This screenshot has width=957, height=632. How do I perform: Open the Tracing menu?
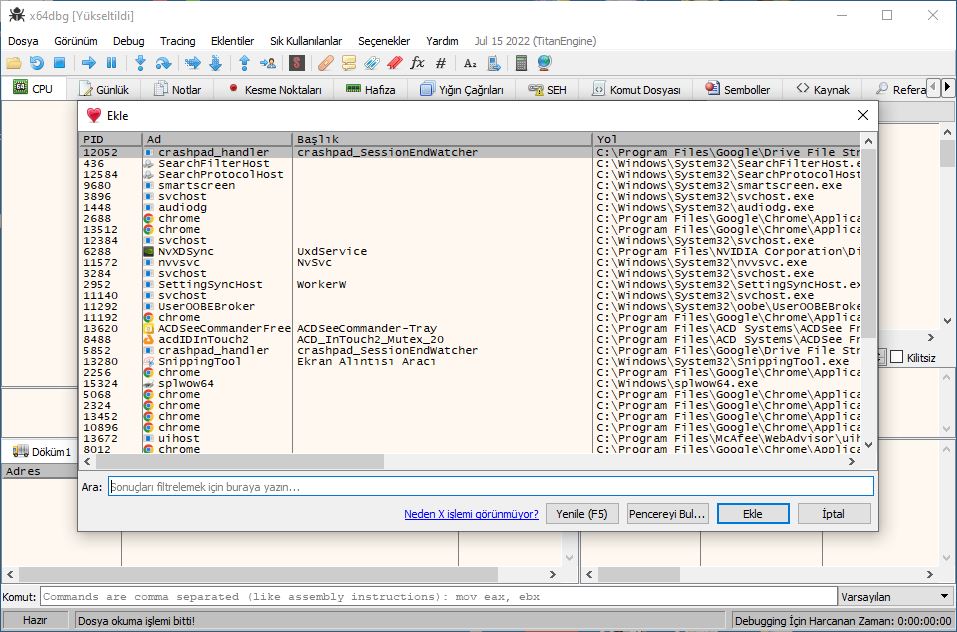pos(178,41)
